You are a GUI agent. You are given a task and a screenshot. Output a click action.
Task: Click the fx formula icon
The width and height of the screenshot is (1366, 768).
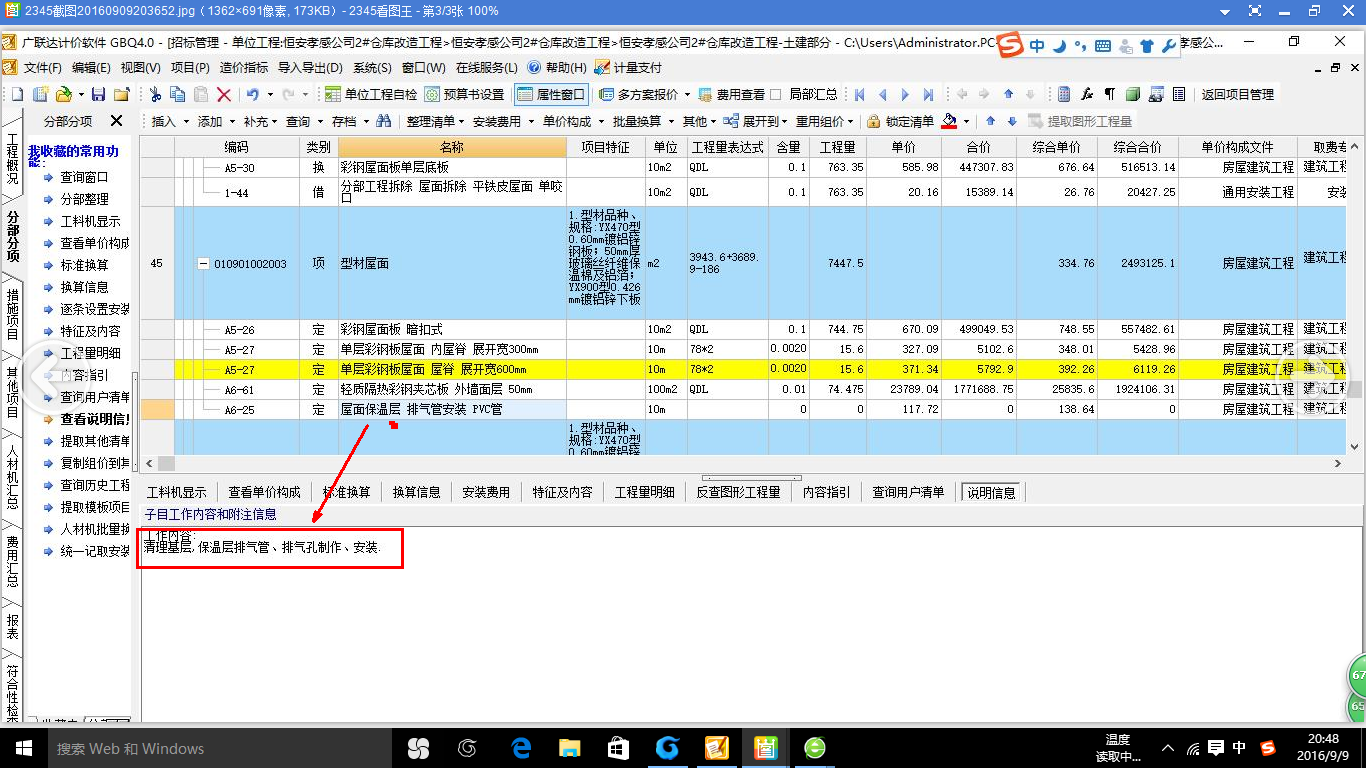click(1087, 94)
